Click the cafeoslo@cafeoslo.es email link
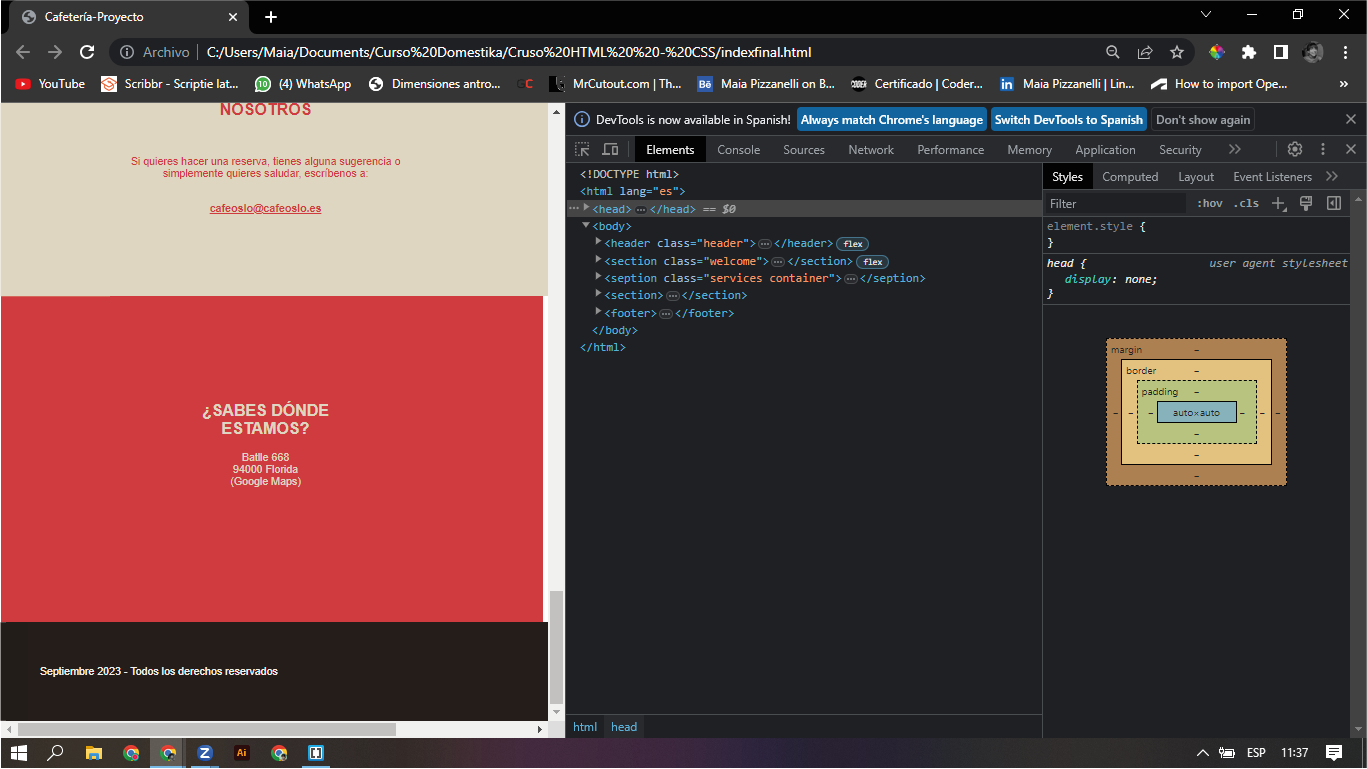The image size is (1367, 769). click(265, 209)
